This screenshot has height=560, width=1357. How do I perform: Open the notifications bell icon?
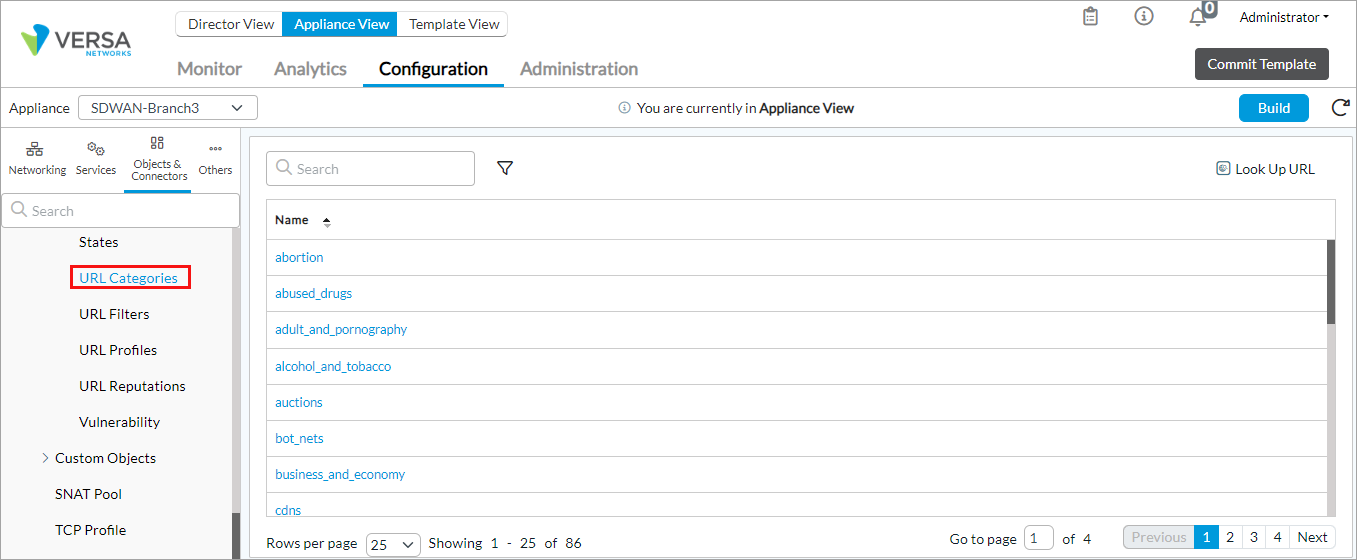(x=1197, y=17)
